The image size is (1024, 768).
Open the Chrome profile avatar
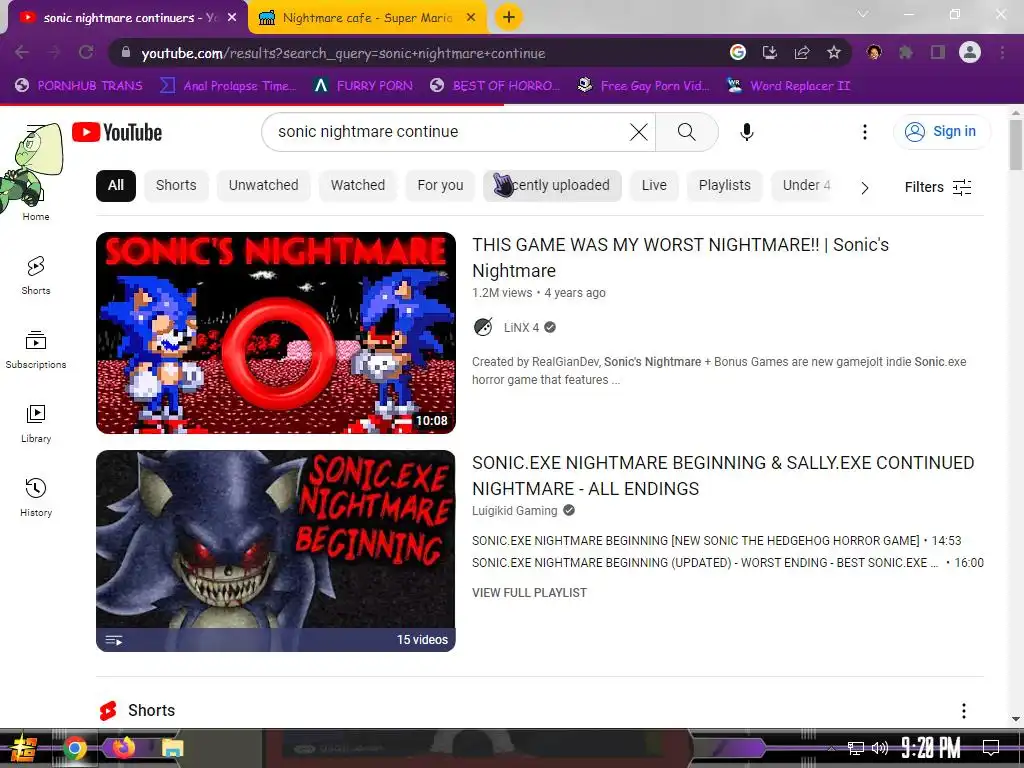[x=970, y=52]
